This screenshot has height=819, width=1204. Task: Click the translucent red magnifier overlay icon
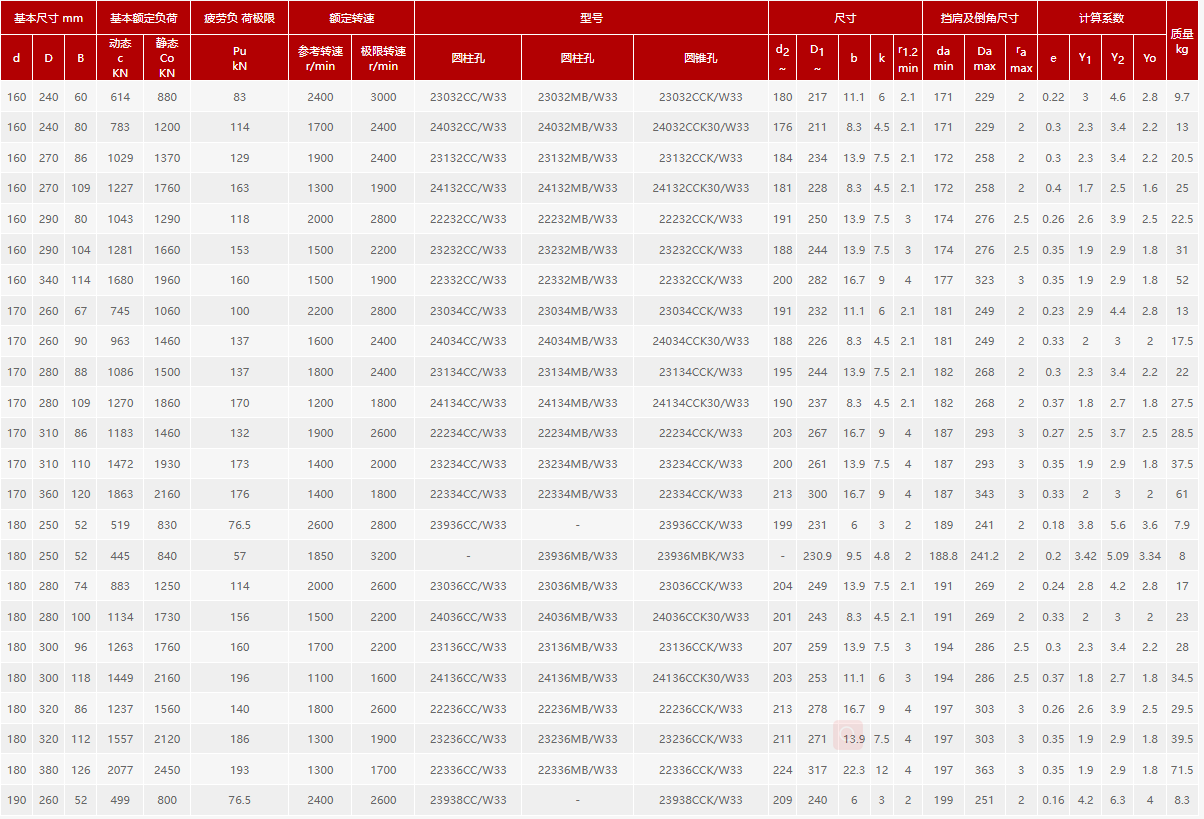click(850, 735)
